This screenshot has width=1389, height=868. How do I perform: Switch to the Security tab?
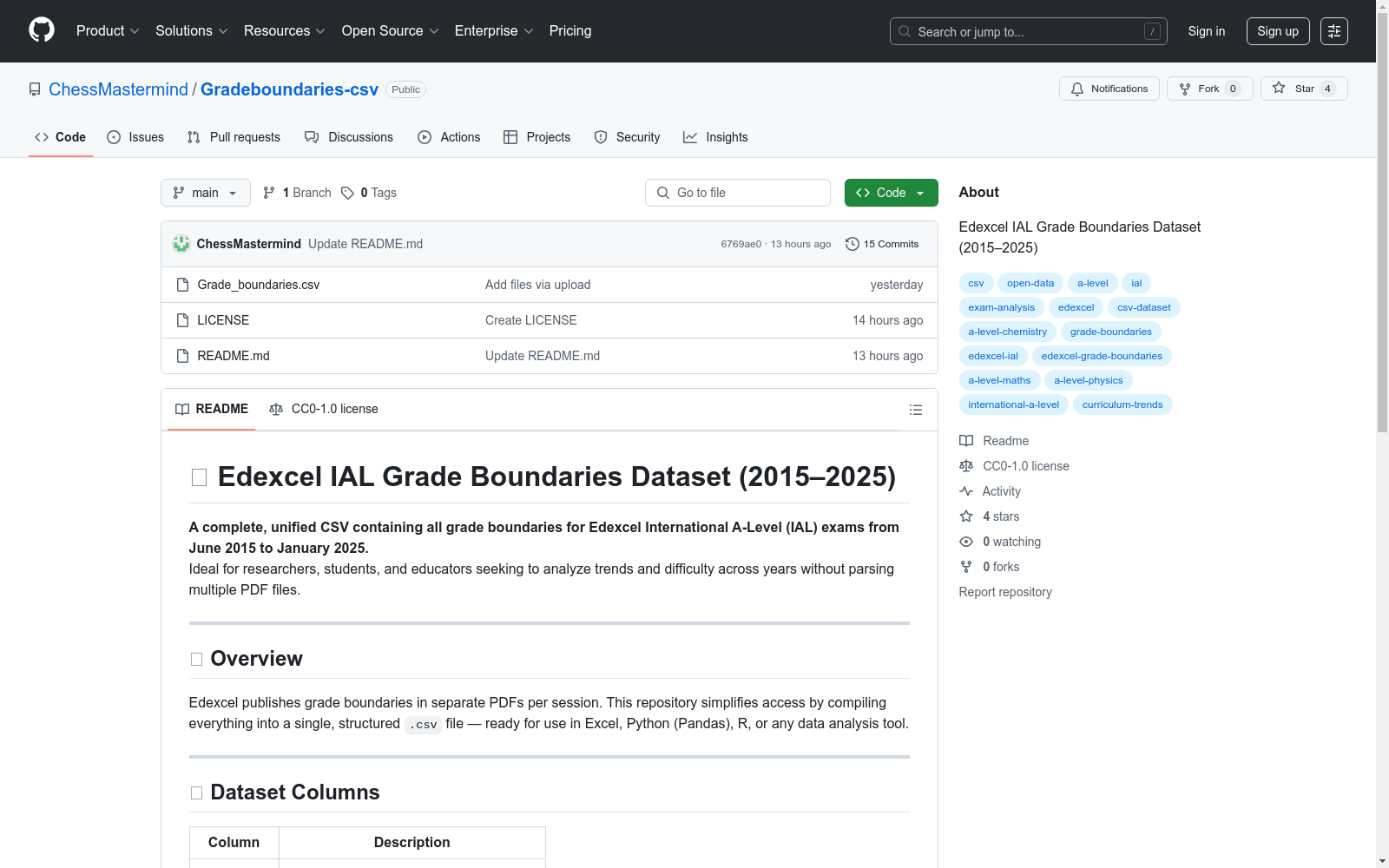coord(627,137)
